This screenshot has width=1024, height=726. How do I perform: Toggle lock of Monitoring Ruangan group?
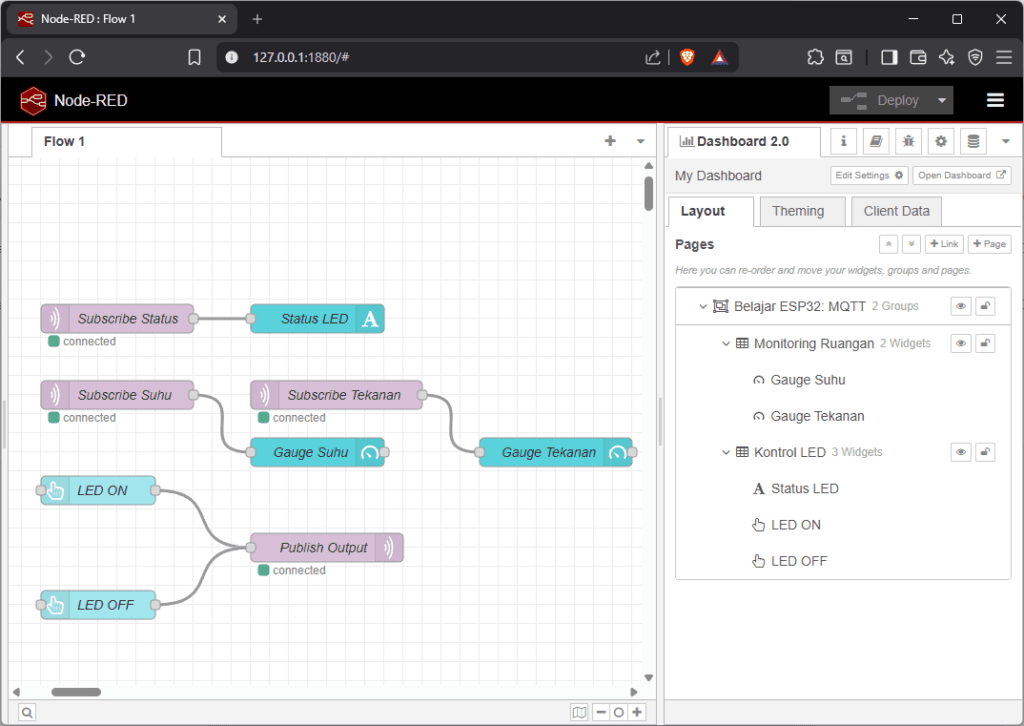point(985,343)
